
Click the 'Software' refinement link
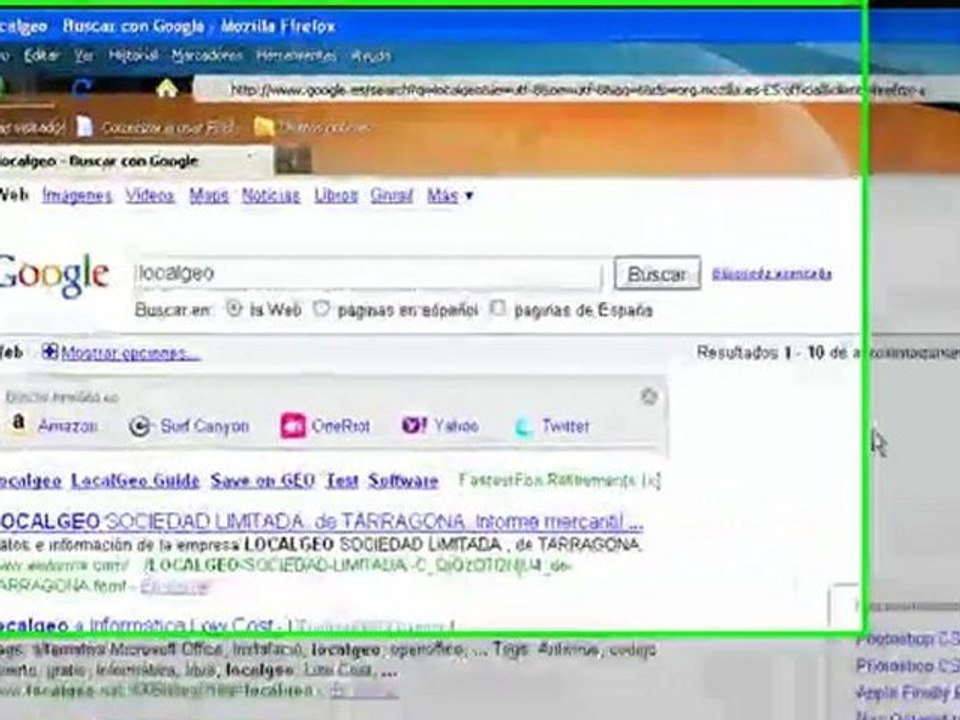(403, 481)
